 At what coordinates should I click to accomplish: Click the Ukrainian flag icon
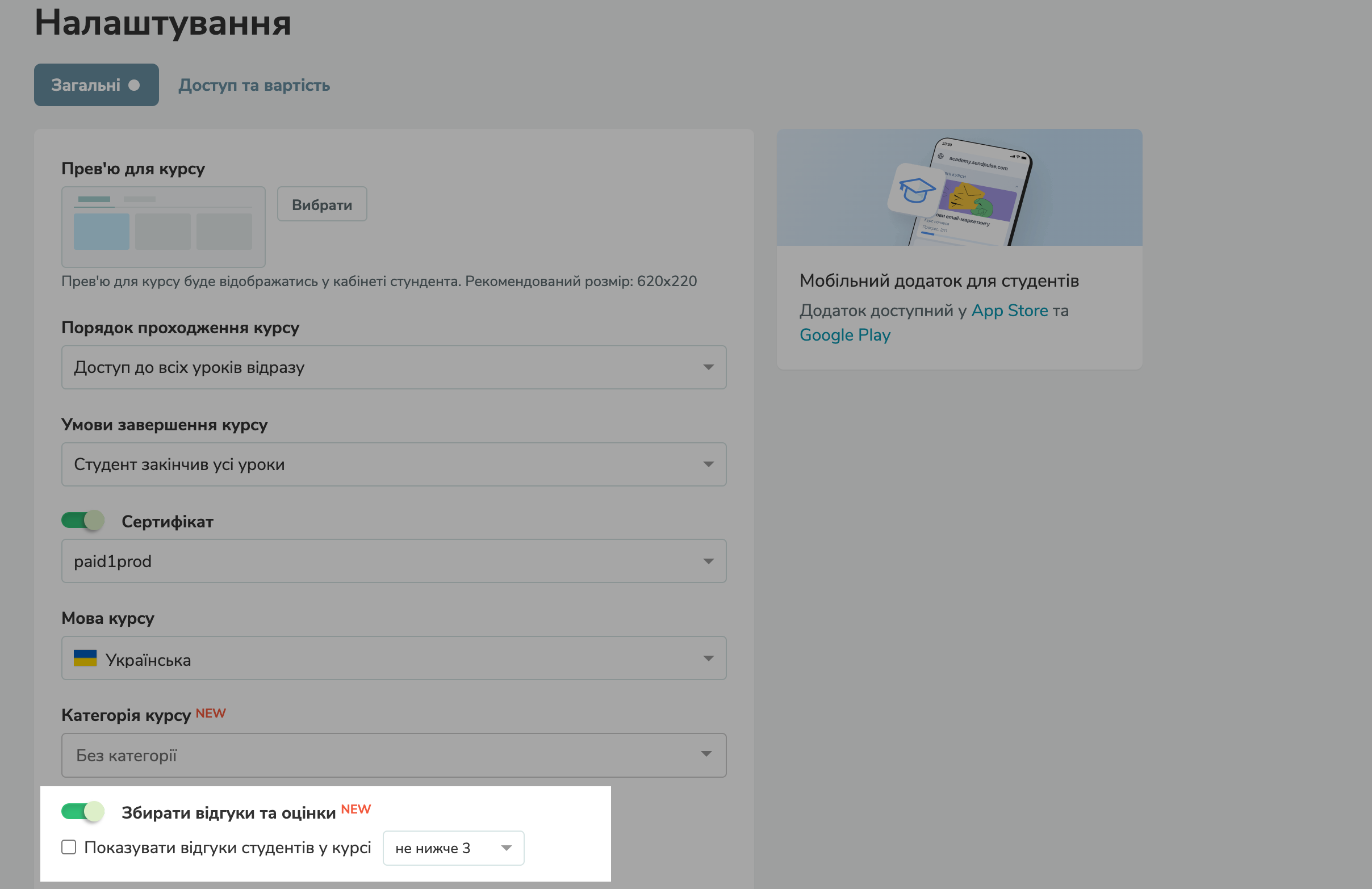point(85,658)
